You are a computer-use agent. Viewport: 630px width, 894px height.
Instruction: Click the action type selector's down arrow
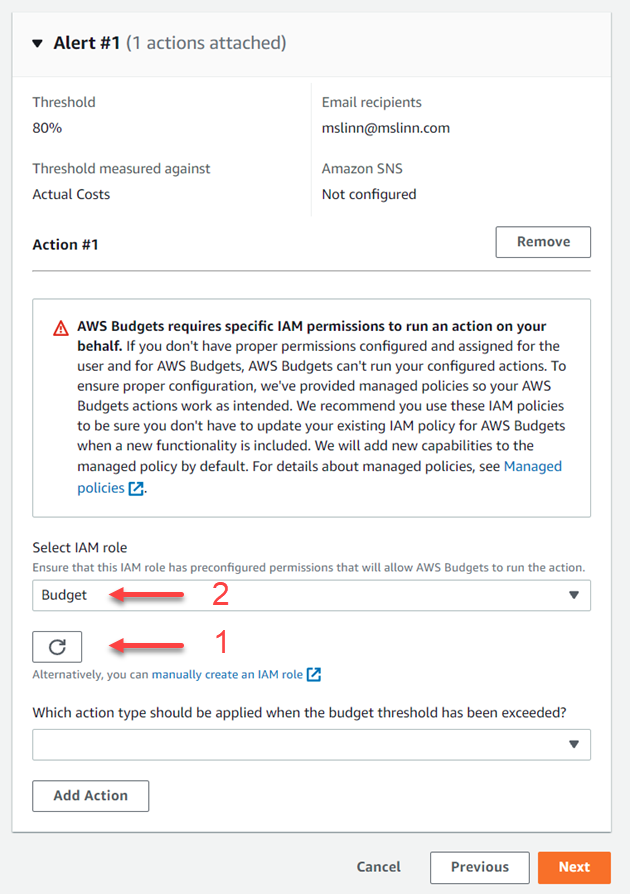[573, 744]
